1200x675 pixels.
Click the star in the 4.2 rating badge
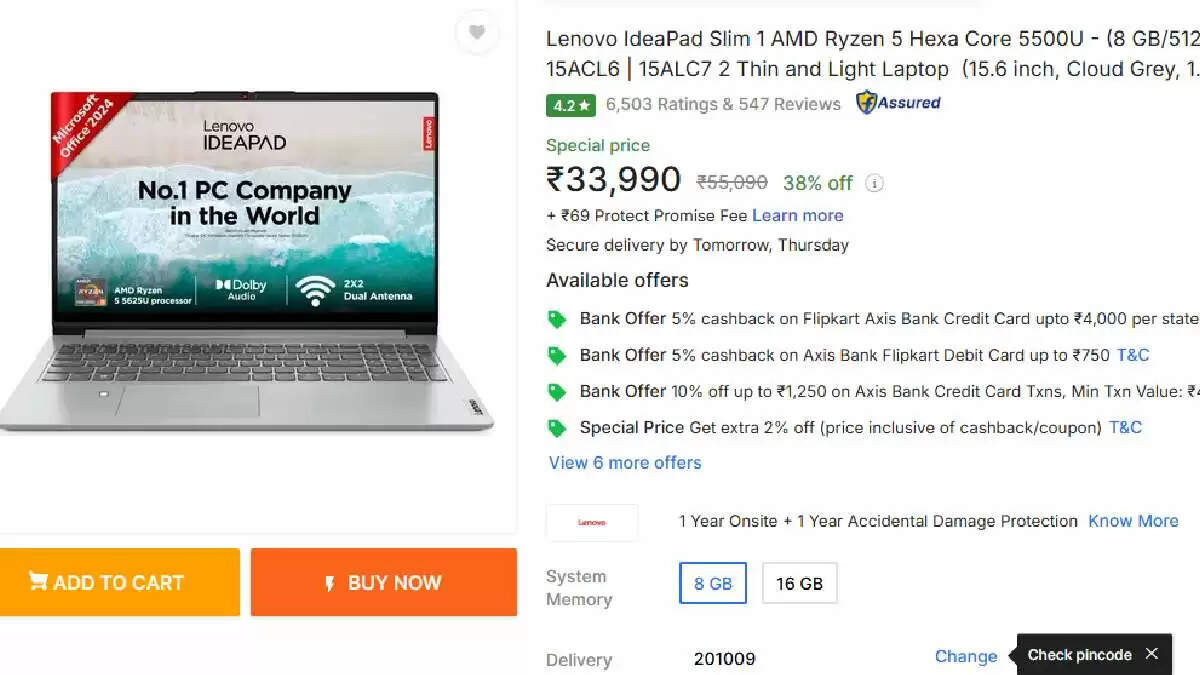583,104
